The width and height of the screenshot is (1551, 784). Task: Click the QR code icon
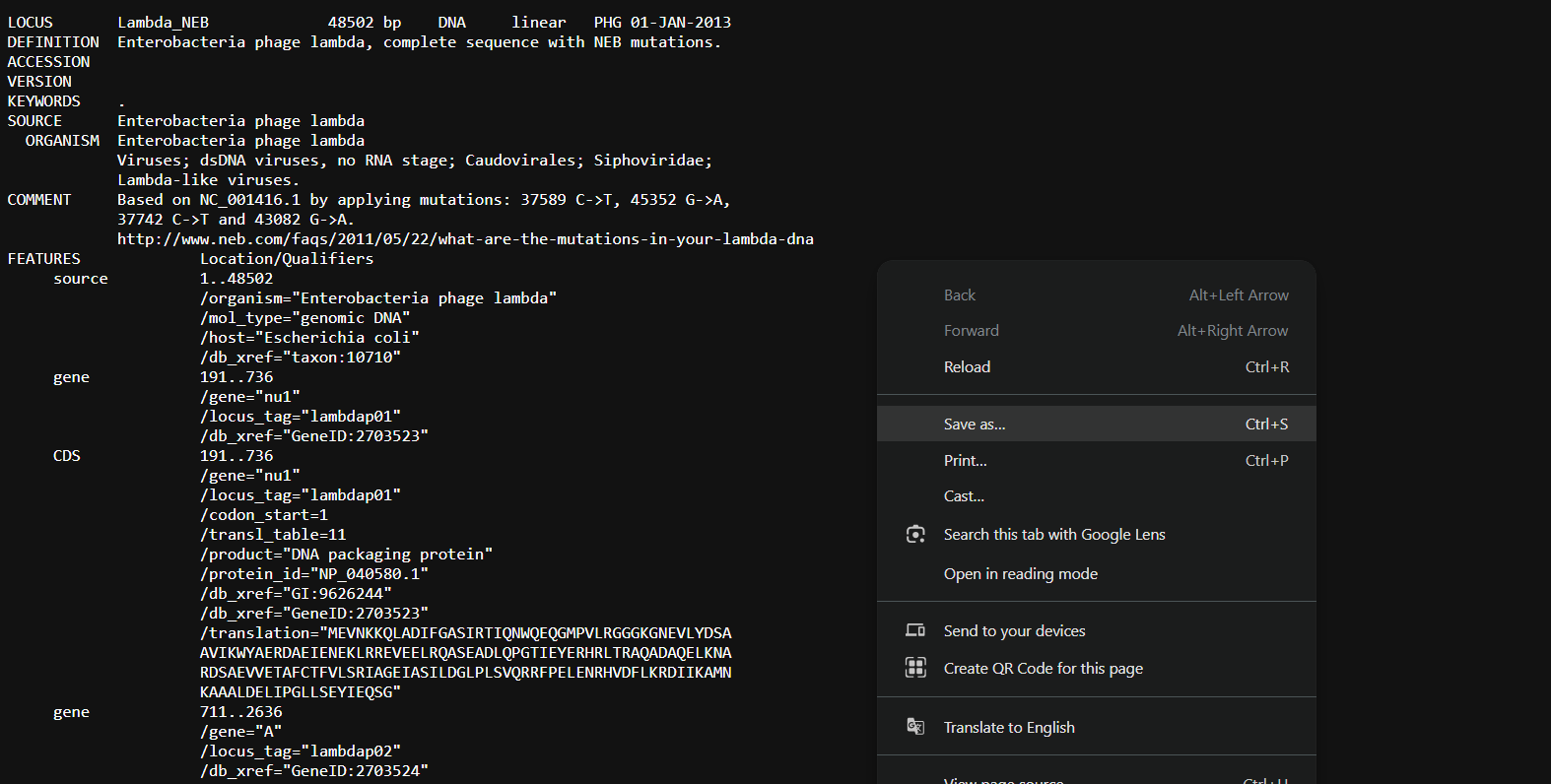pyautogui.click(x=915, y=669)
